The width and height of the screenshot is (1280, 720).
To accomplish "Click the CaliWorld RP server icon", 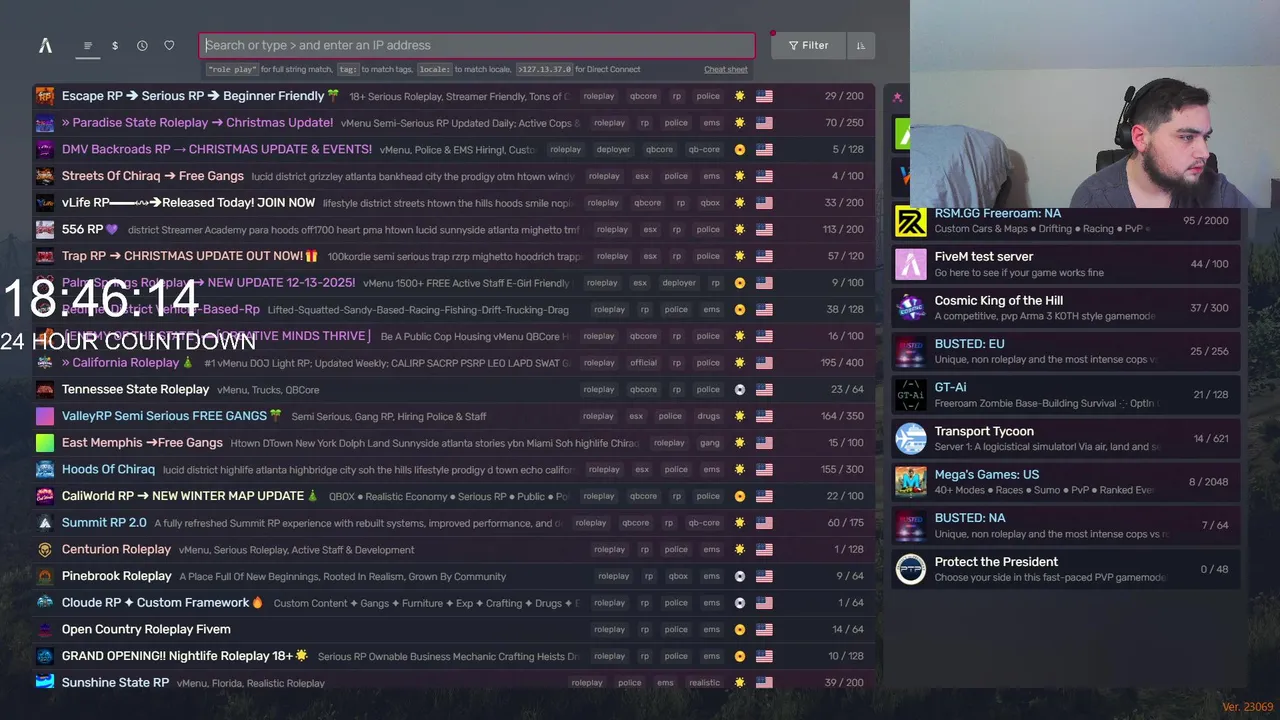I will [x=45, y=496].
